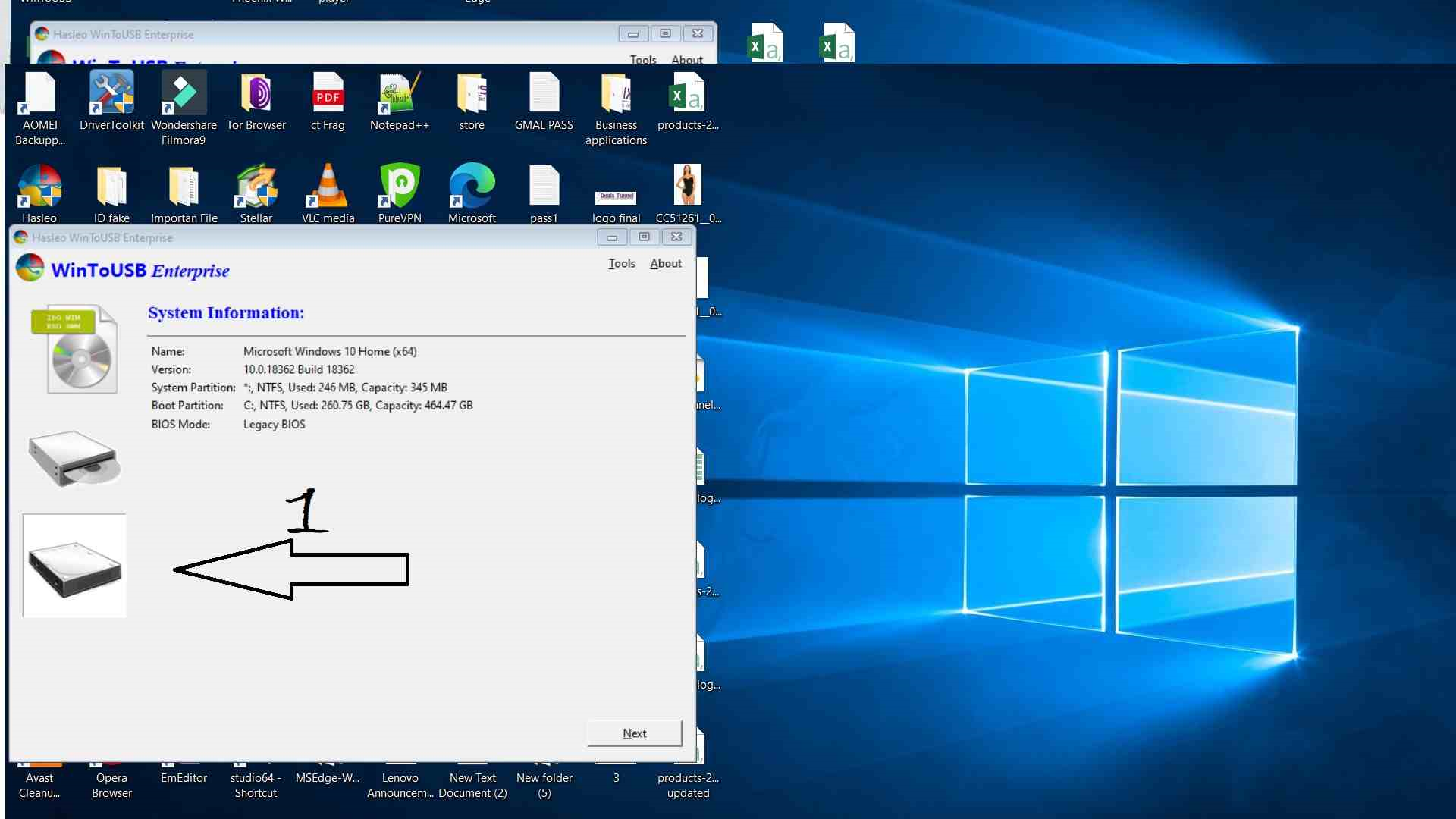Select the store folder desktop icon
1456x819 pixels.
tap(472, 101)
